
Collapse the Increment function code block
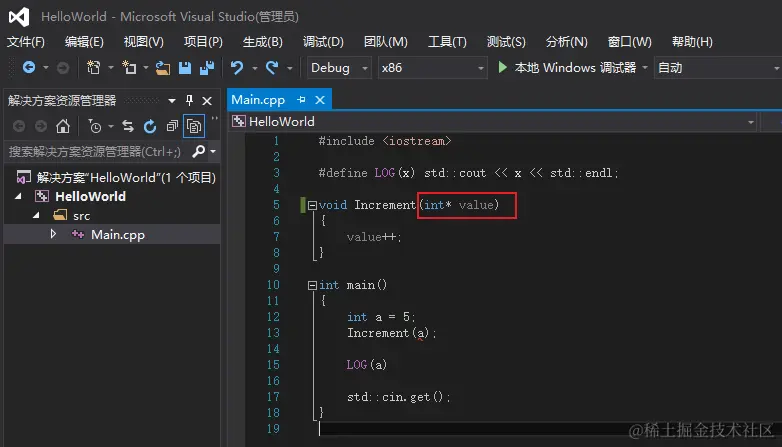(312, 205)
